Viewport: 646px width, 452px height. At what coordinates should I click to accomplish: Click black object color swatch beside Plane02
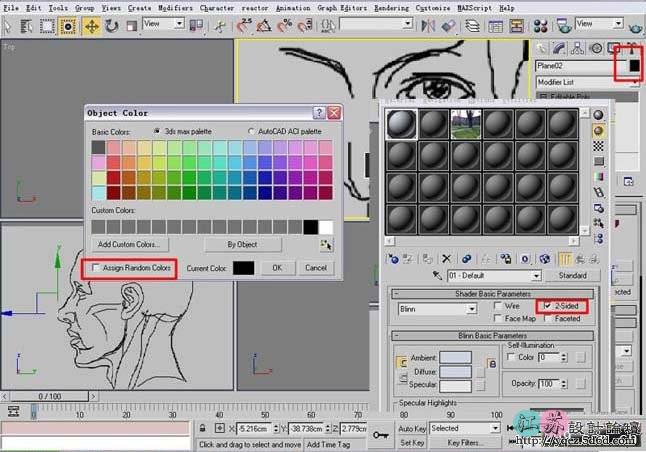click(x=635, y=66)
